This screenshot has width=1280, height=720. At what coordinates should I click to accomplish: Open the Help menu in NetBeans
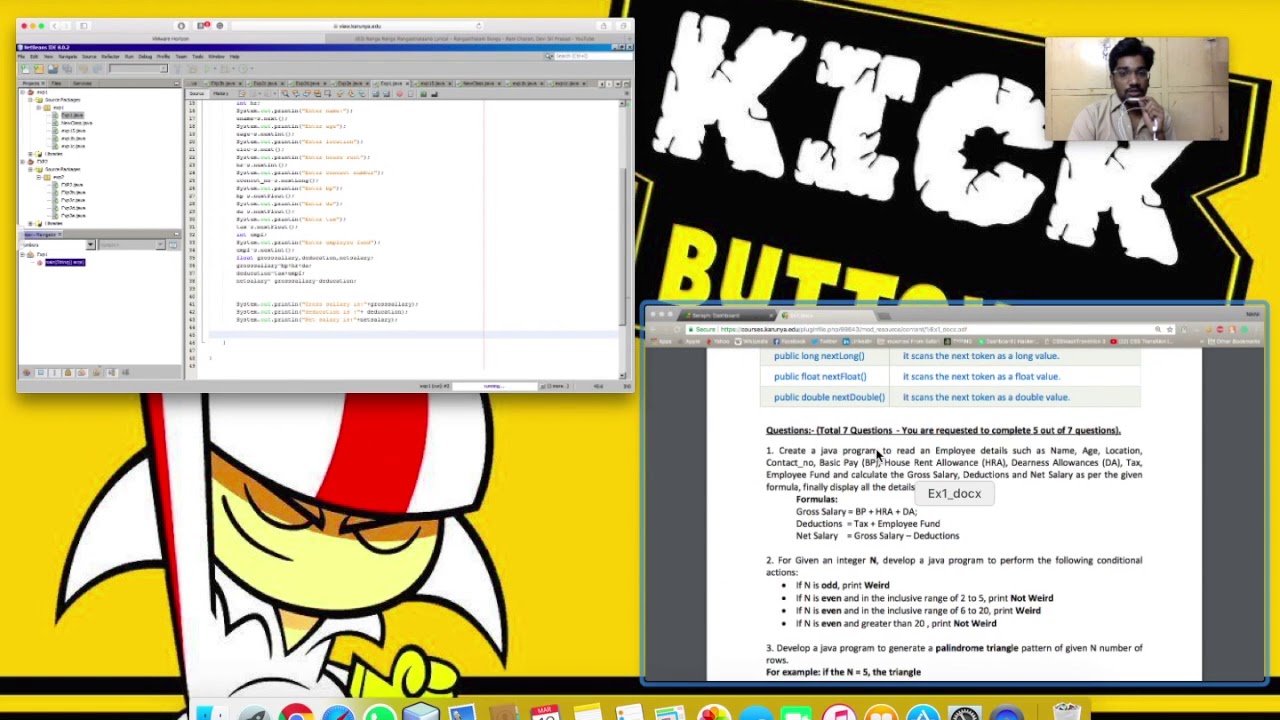pyautogui.click(x=234, y=57)
